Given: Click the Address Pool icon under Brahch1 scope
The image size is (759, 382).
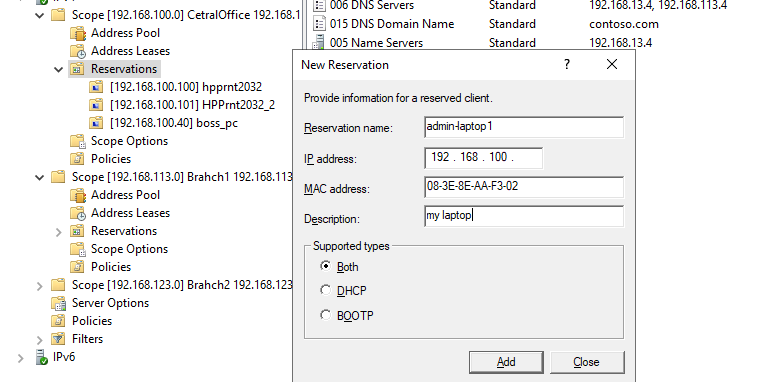Looking at the screenshot, I should (x=77, y=195).
